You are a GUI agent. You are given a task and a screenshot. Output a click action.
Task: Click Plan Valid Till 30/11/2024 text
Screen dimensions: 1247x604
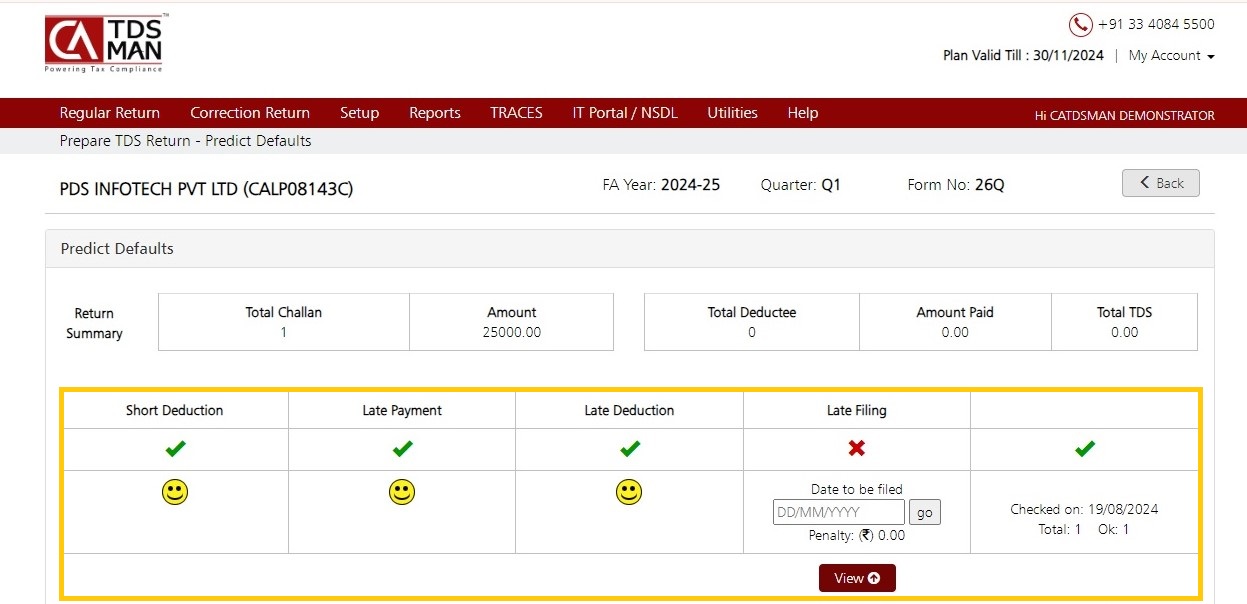point(1023,56)
